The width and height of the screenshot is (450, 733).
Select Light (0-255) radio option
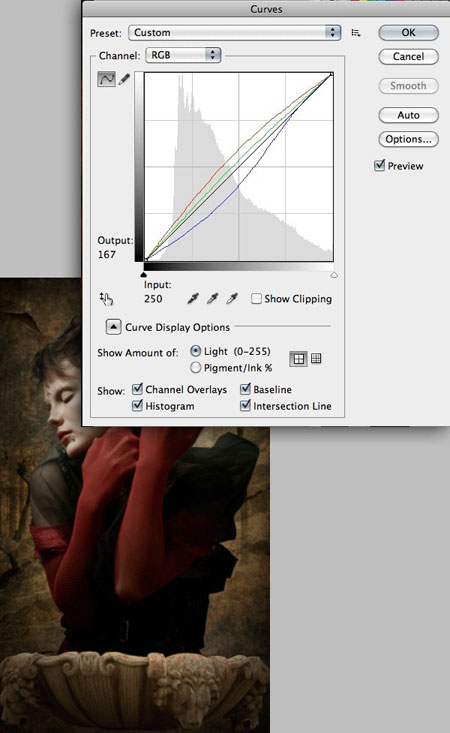(x=196, y=351)
